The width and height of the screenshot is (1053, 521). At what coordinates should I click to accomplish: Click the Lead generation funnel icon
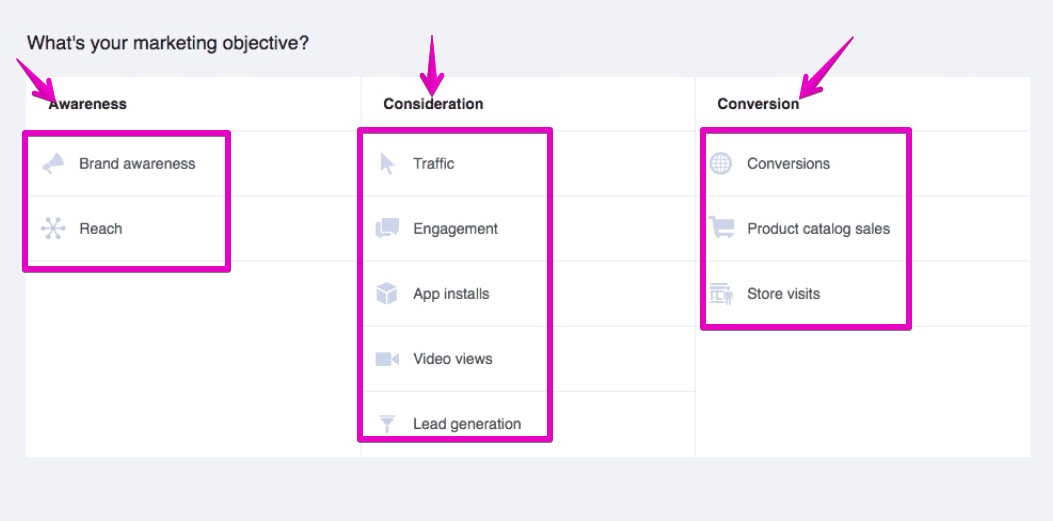click(x=387, y=424)
